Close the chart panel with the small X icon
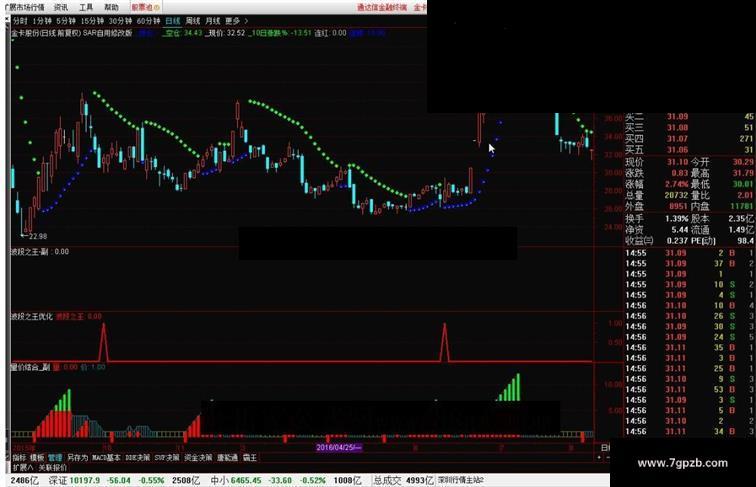 pos(6,20)
